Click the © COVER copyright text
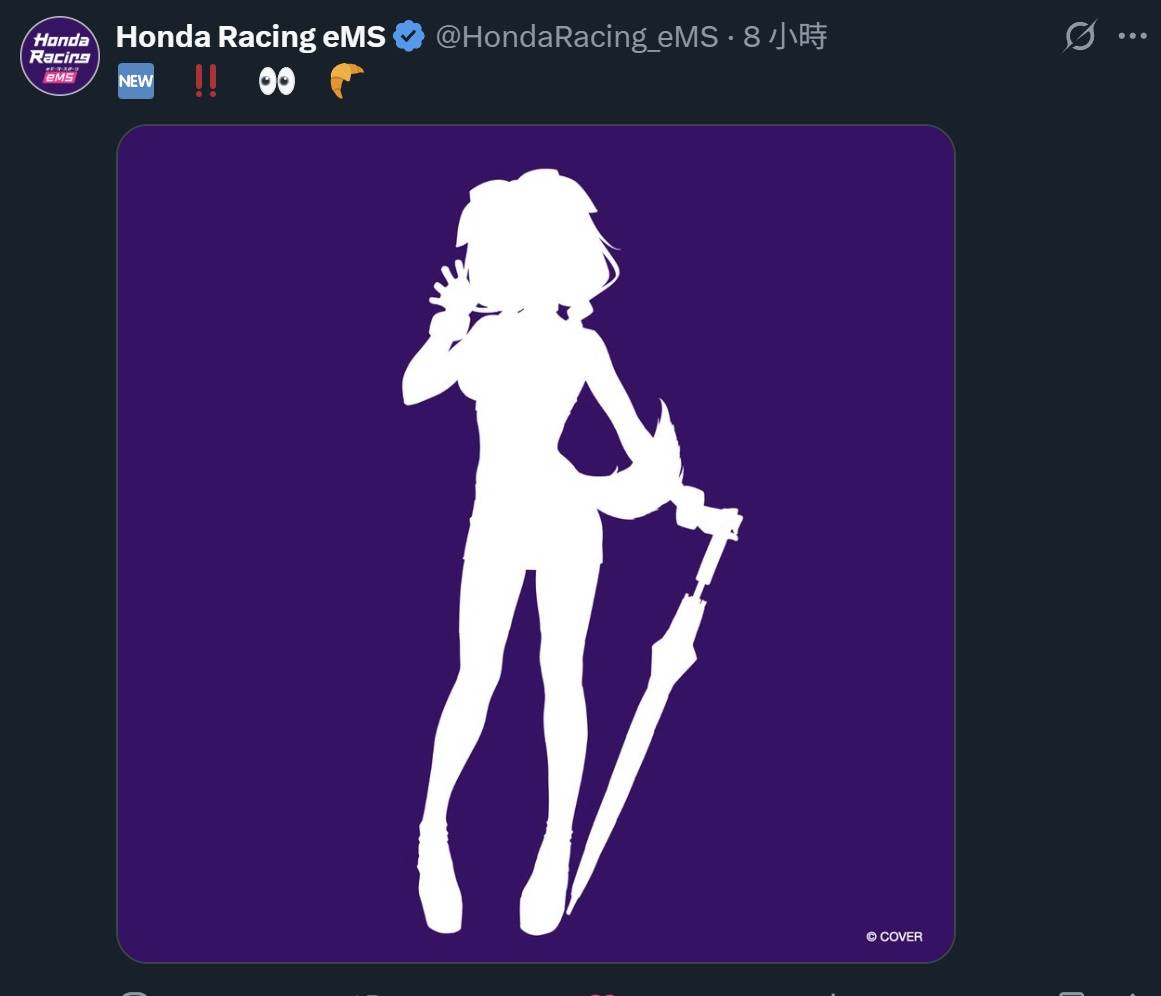Screen dimensions: 1161x996 coord(894,937)
